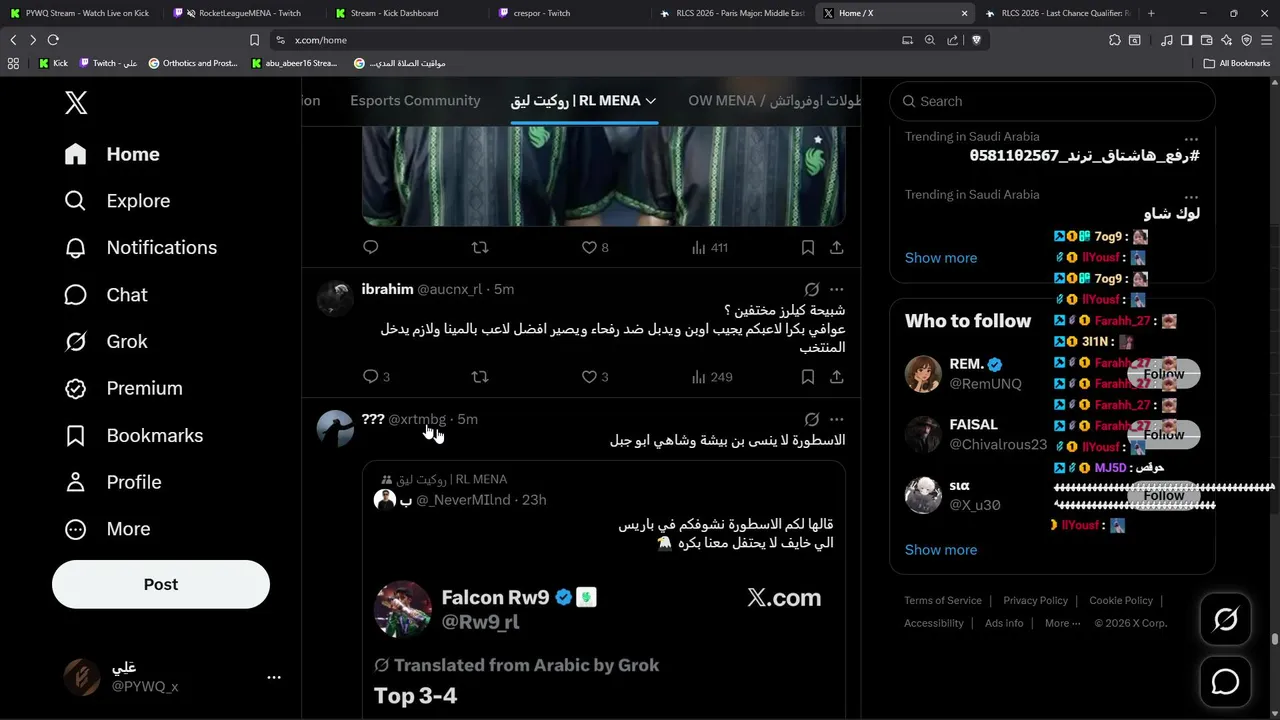Open Ads info footer link
Image resolution: width=1280 pixels, height=720 pixels.
pyautogui.click(x=1004, y=623)
